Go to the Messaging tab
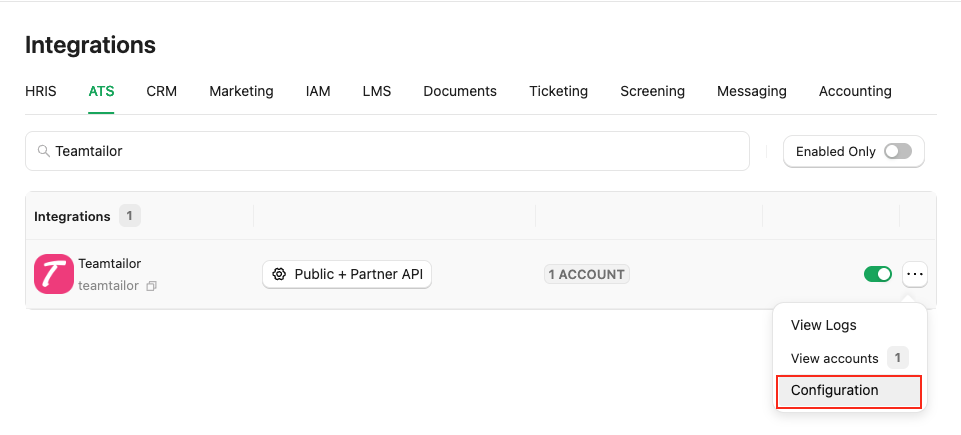This screenshot has width=961, height=435. click(x=752, y=91)
